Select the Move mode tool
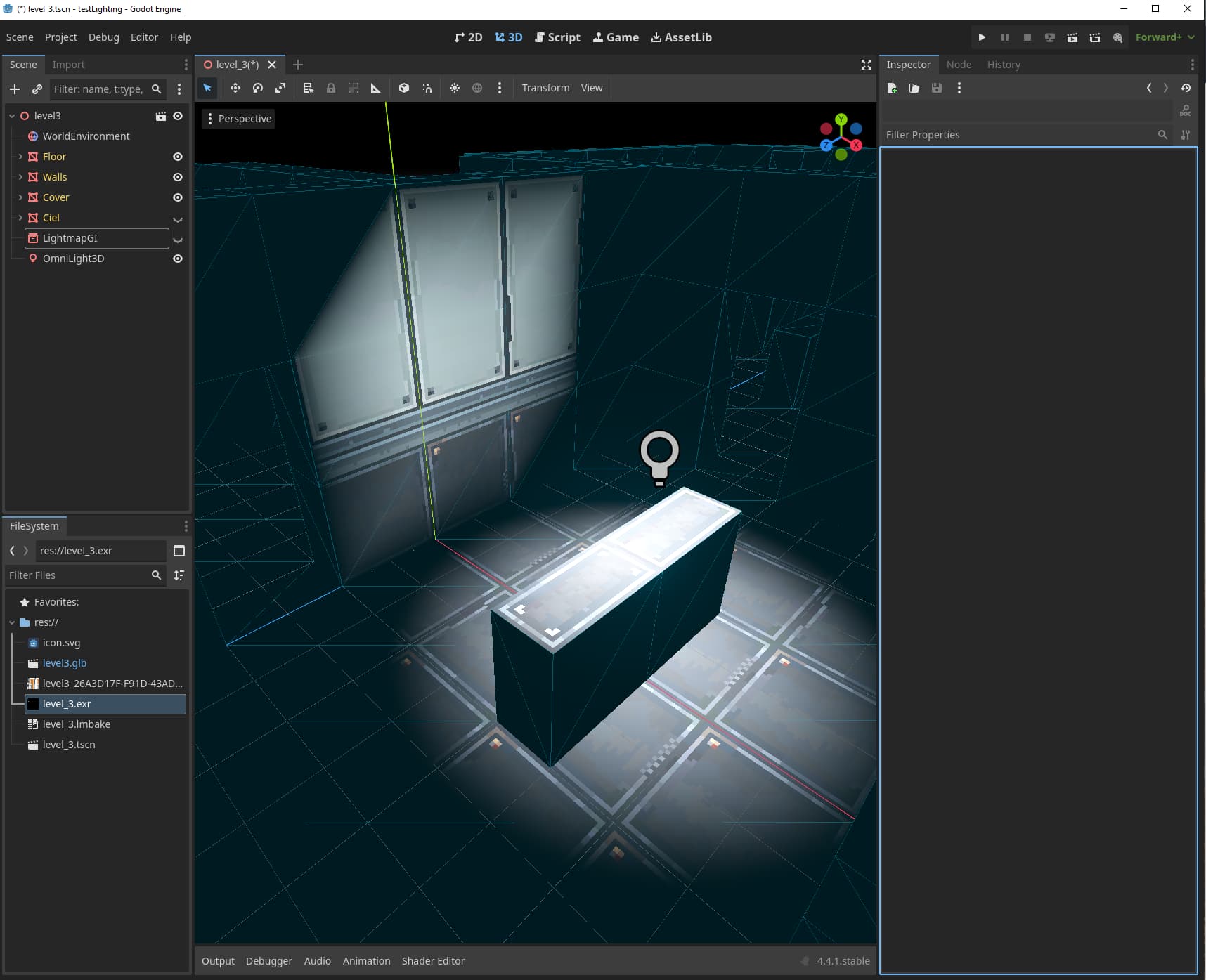The width and height of the screenshot is (1206, 980). pyautogui.click(x=235, y=88)
